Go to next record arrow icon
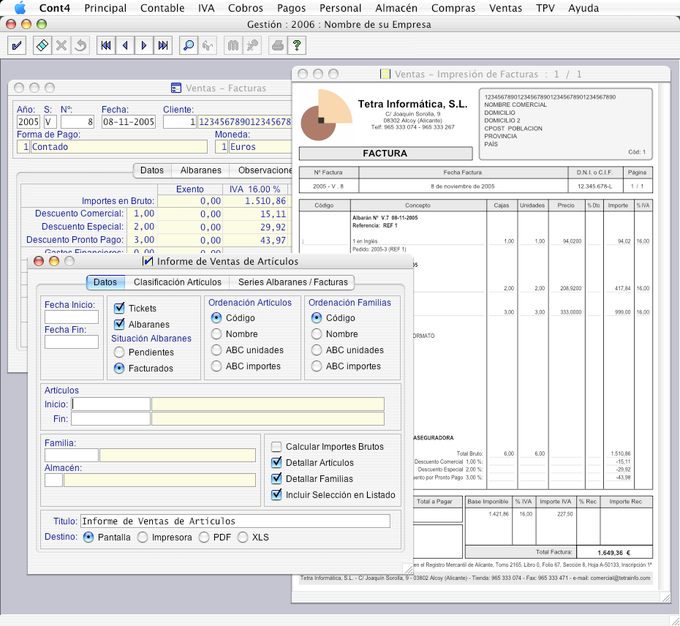Image resolution: width=680 pixels, height=626 pixels. pos(145,45)
